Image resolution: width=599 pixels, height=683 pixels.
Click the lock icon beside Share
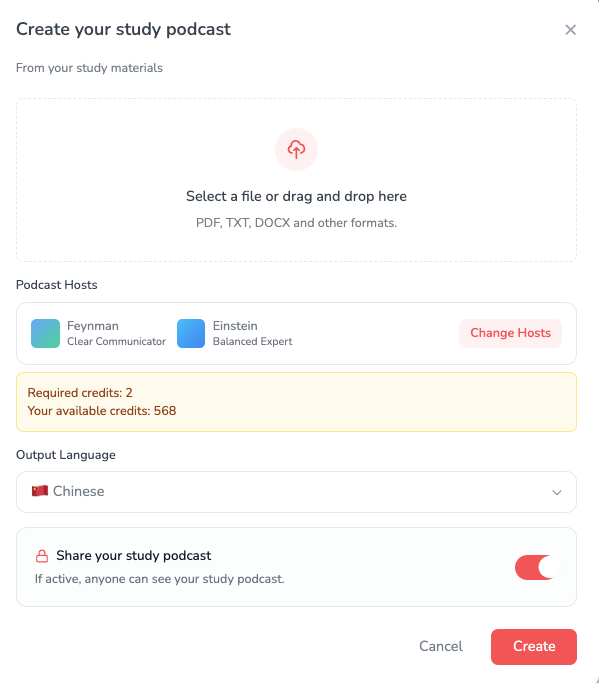(x=42, y=556)
